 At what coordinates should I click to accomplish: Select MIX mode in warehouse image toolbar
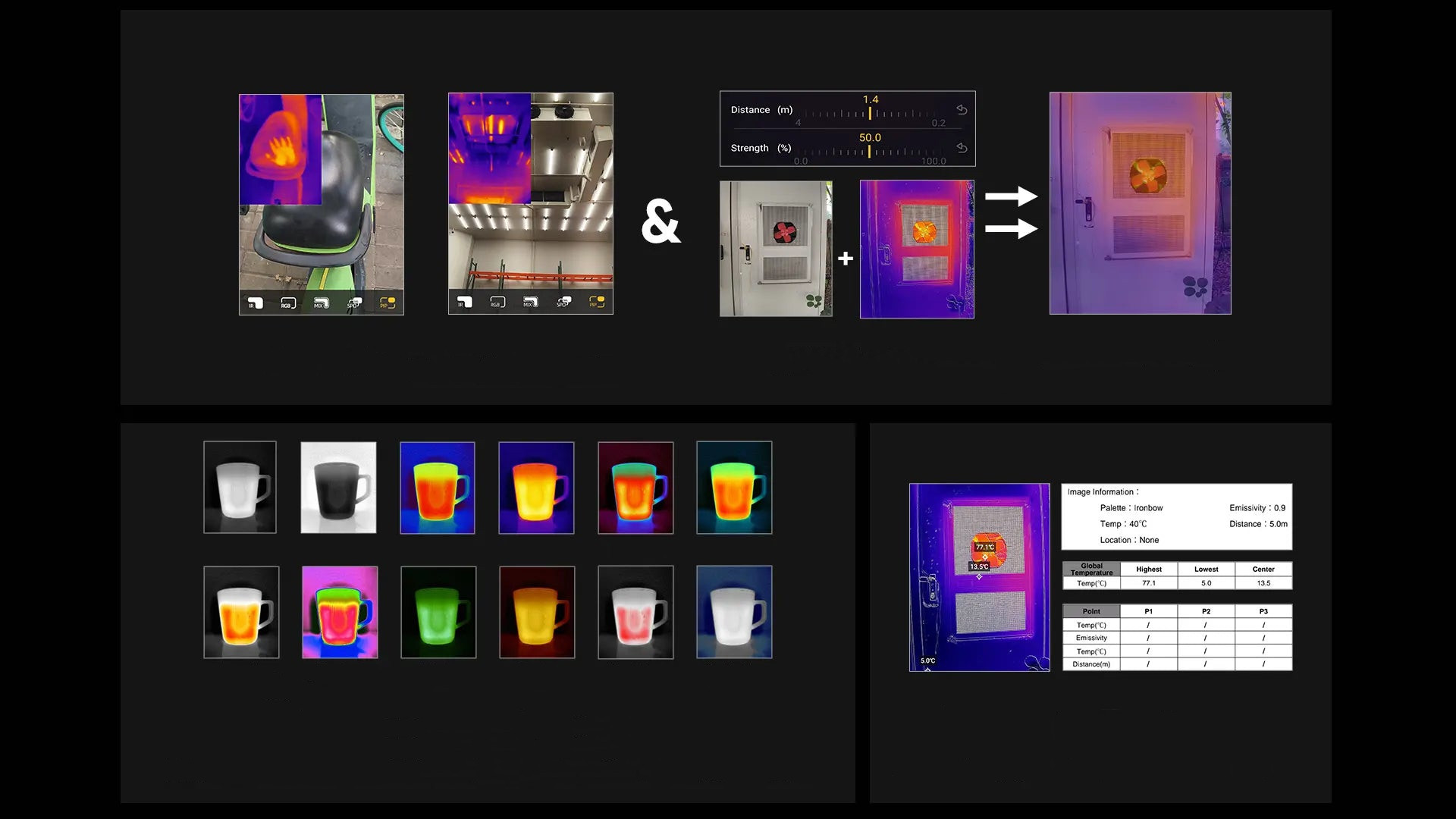point(530,303)
